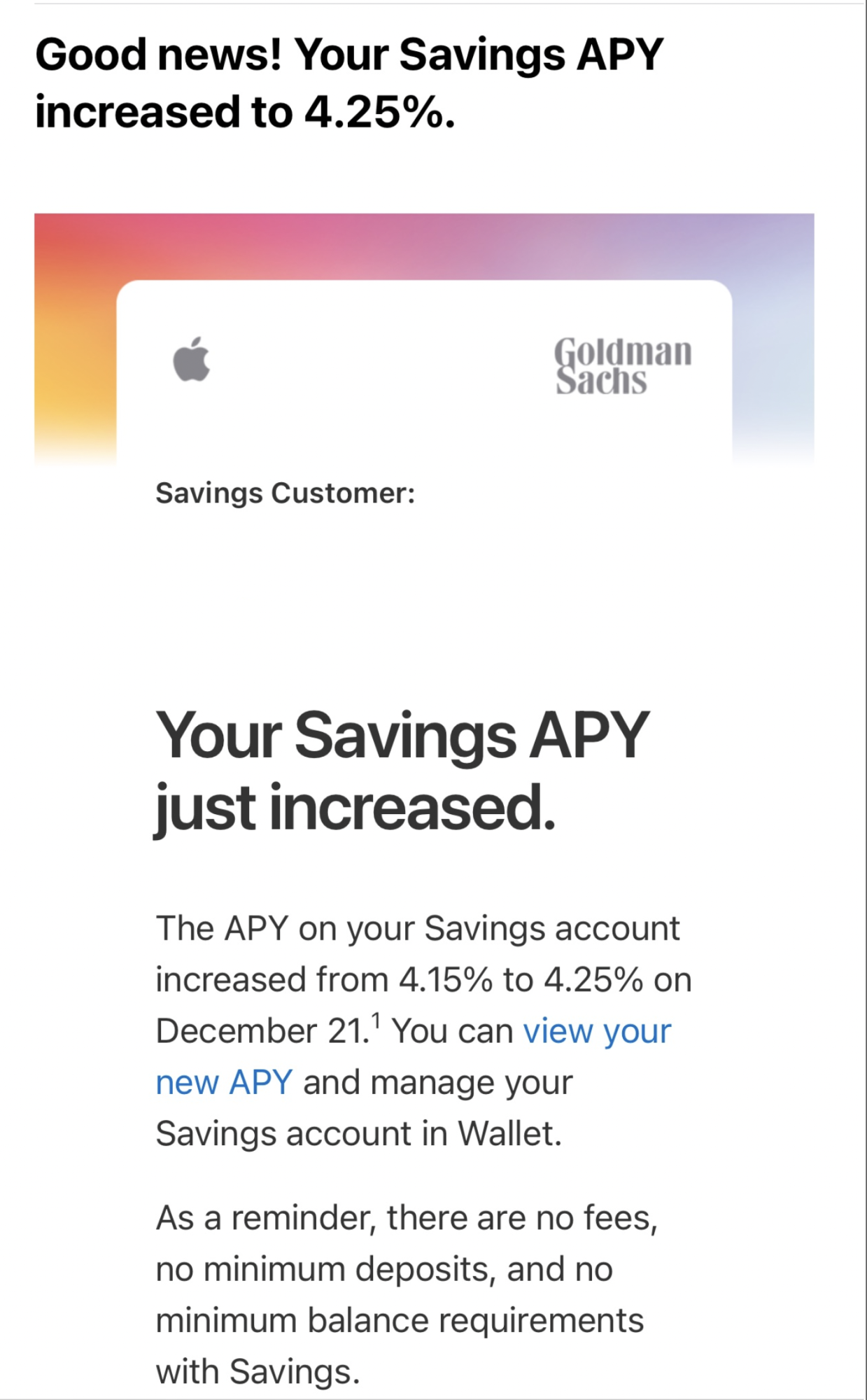
Task: Select the "Good news! Your Savings APY" subject line
Action: point(349,54)
